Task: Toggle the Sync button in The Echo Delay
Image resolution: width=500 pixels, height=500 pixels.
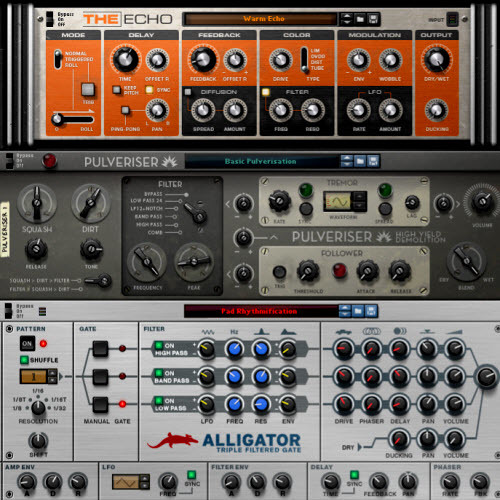Action: point(149,90)
